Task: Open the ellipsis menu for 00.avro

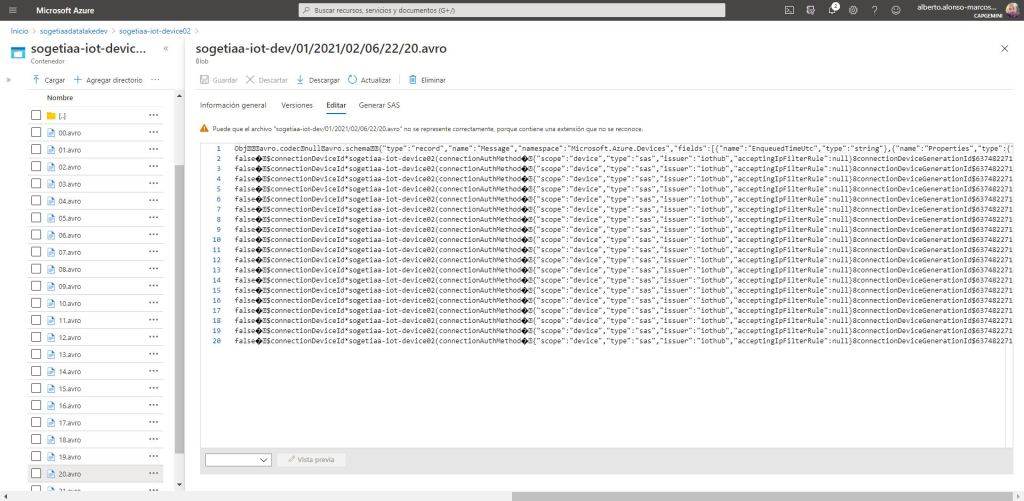Action: [x=153, y=132]
